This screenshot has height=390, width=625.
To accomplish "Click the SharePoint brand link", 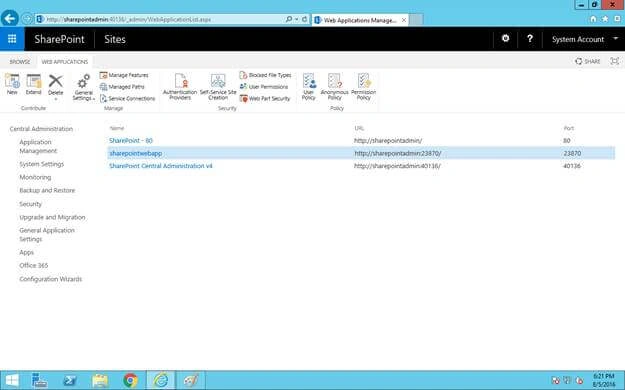I will (x=59, y=39).
